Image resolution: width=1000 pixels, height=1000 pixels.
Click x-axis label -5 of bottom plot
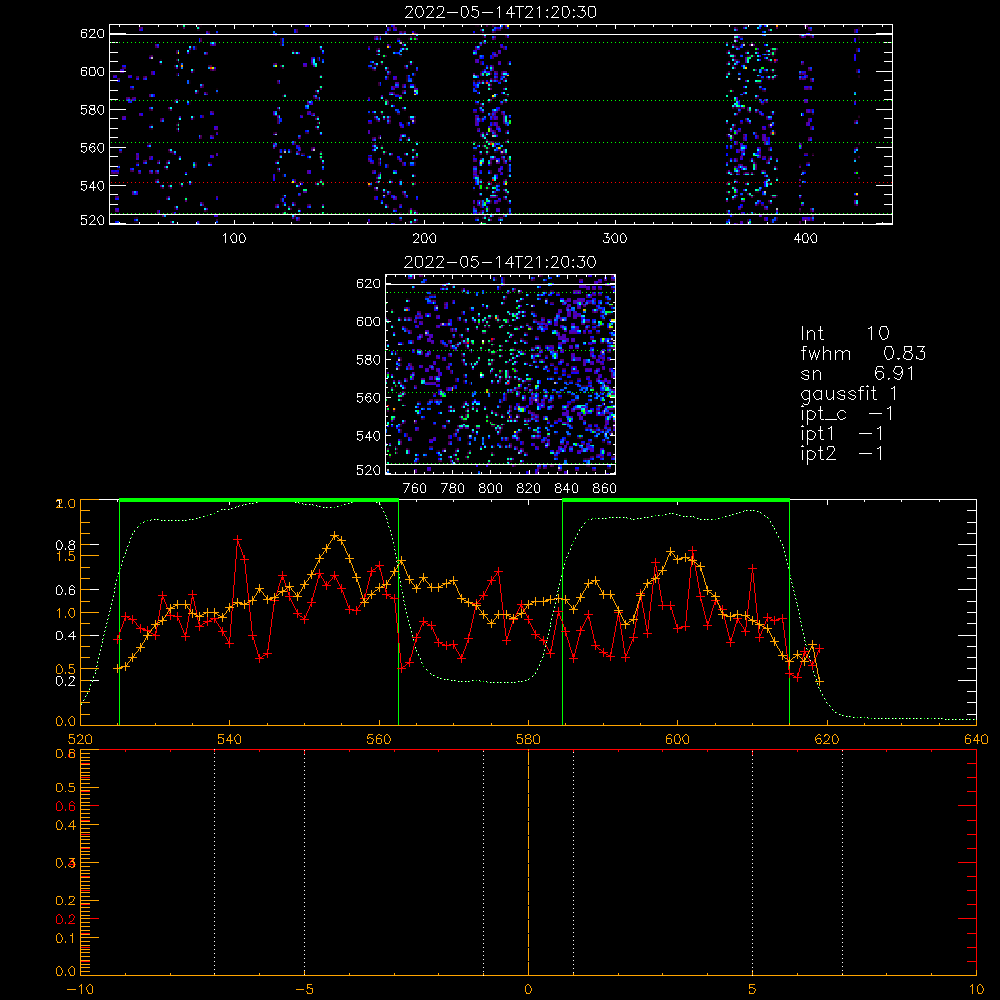(304, 990)
